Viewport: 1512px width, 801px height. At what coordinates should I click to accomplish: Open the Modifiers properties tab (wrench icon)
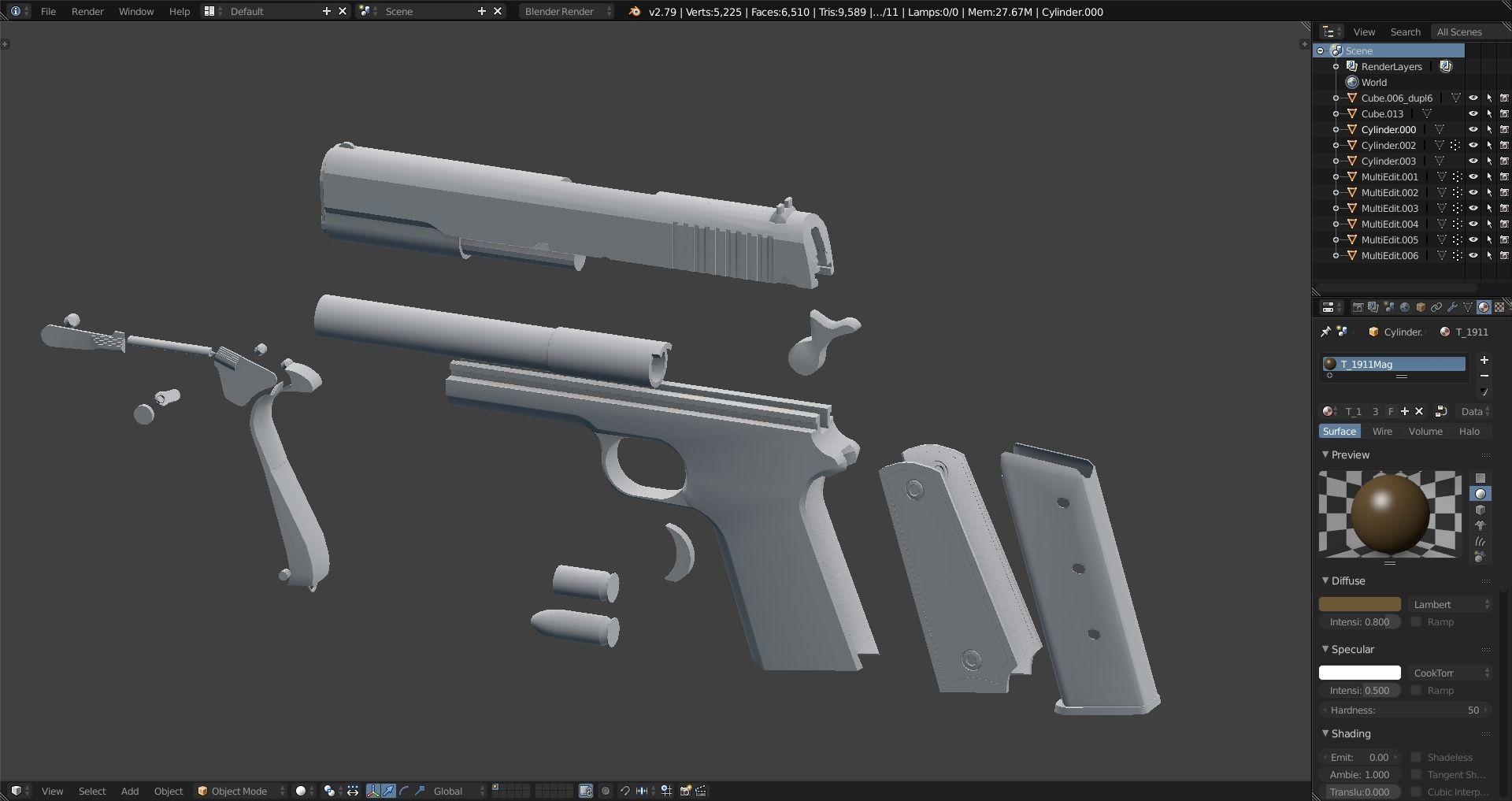[x=1452, y=307]
